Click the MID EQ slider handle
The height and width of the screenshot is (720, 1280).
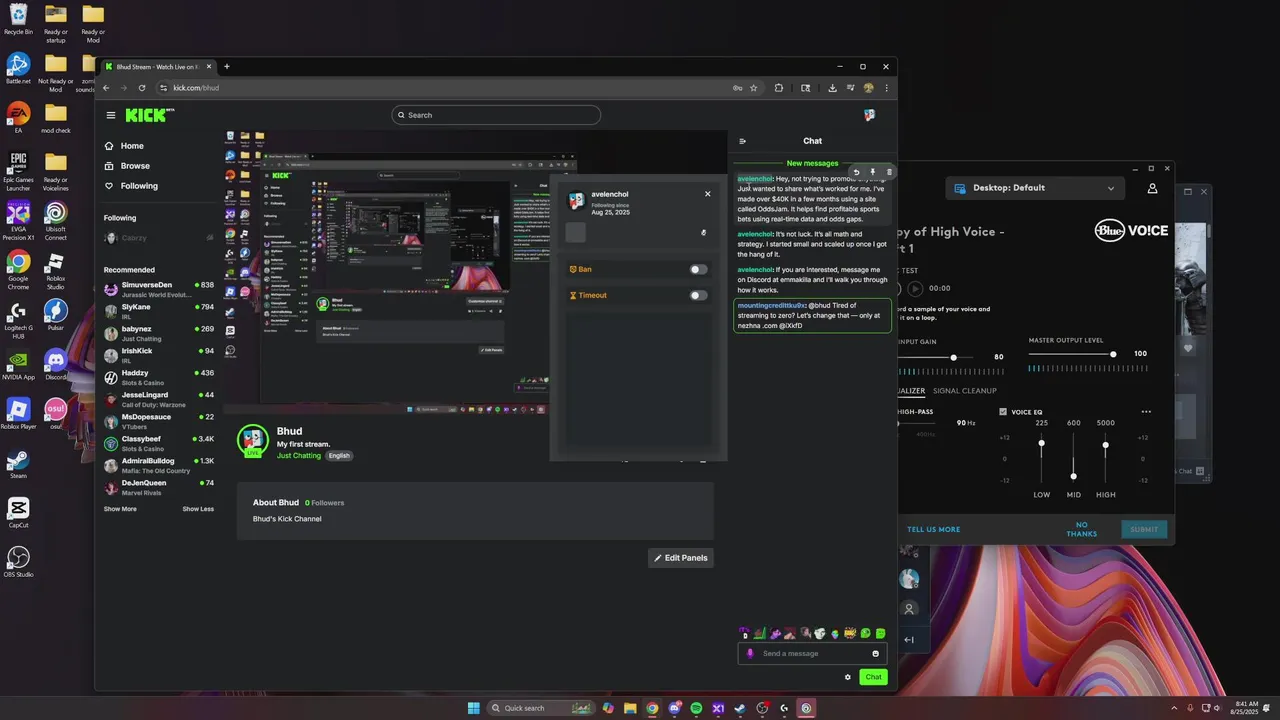[1073, 476]
